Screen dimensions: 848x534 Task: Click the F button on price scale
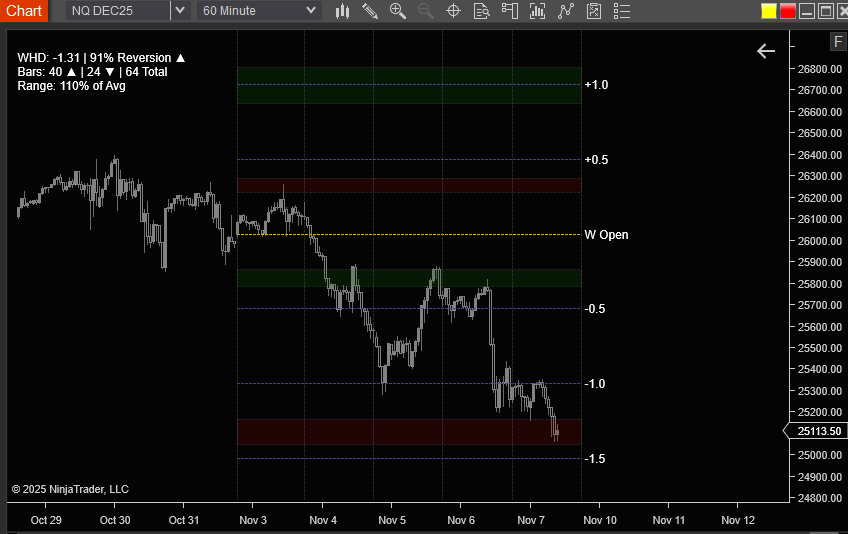pos(838,42)
